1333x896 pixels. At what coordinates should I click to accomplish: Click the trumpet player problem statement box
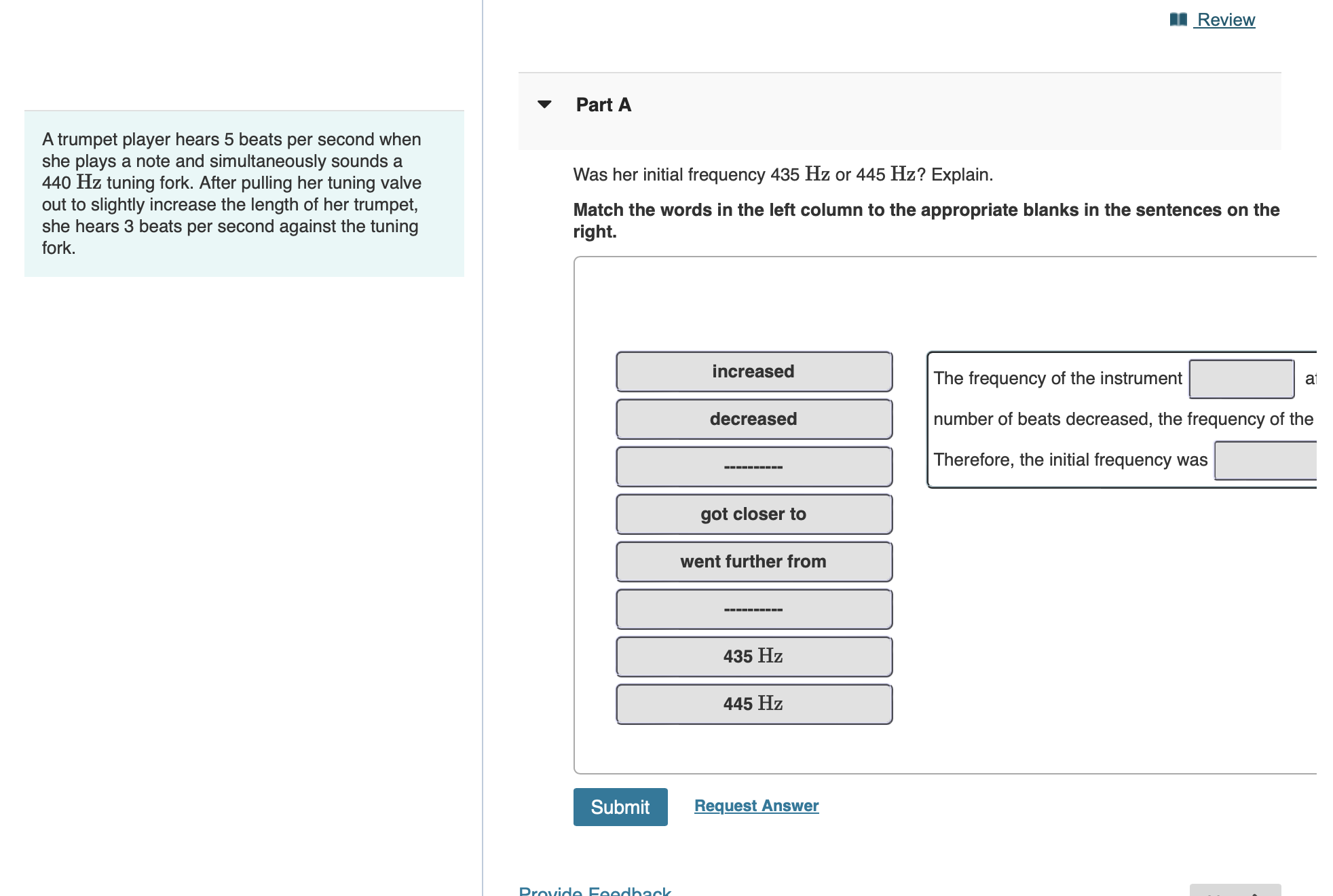(x=244, y=193)
